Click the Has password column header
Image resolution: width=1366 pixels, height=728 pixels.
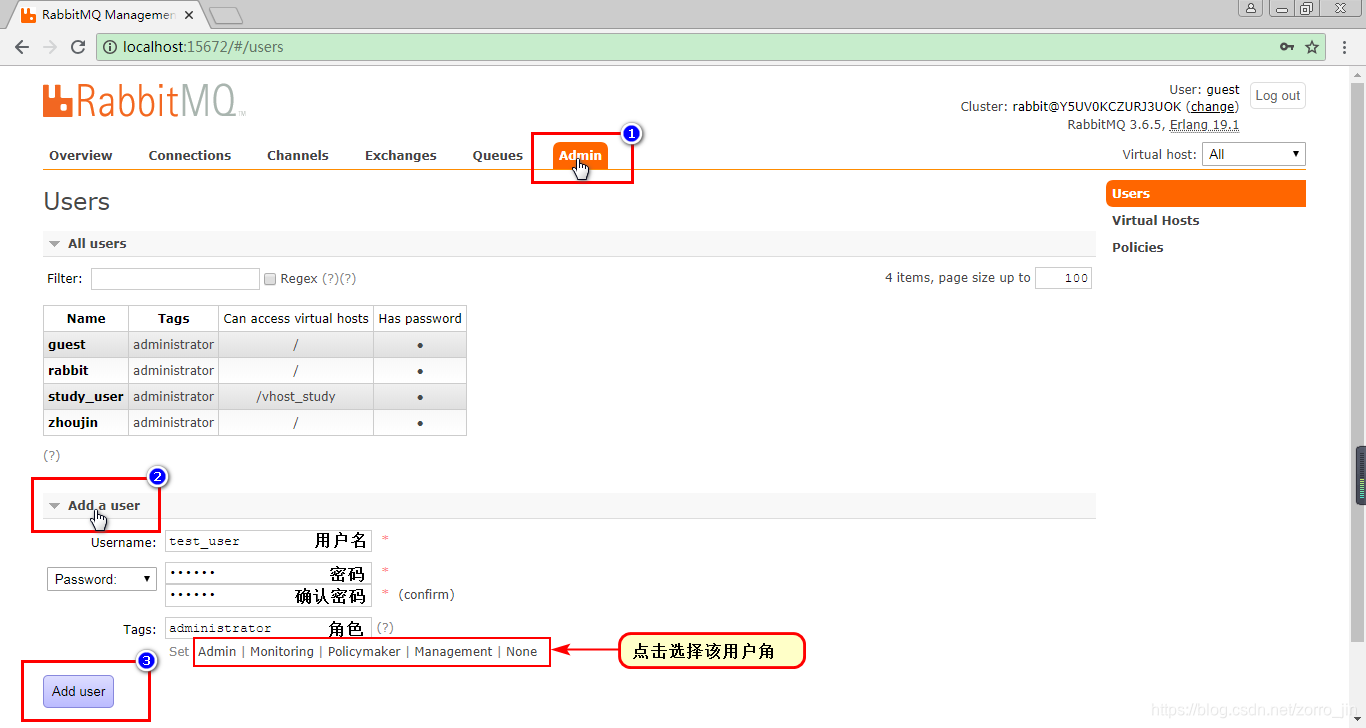click(x=420, y=319)
